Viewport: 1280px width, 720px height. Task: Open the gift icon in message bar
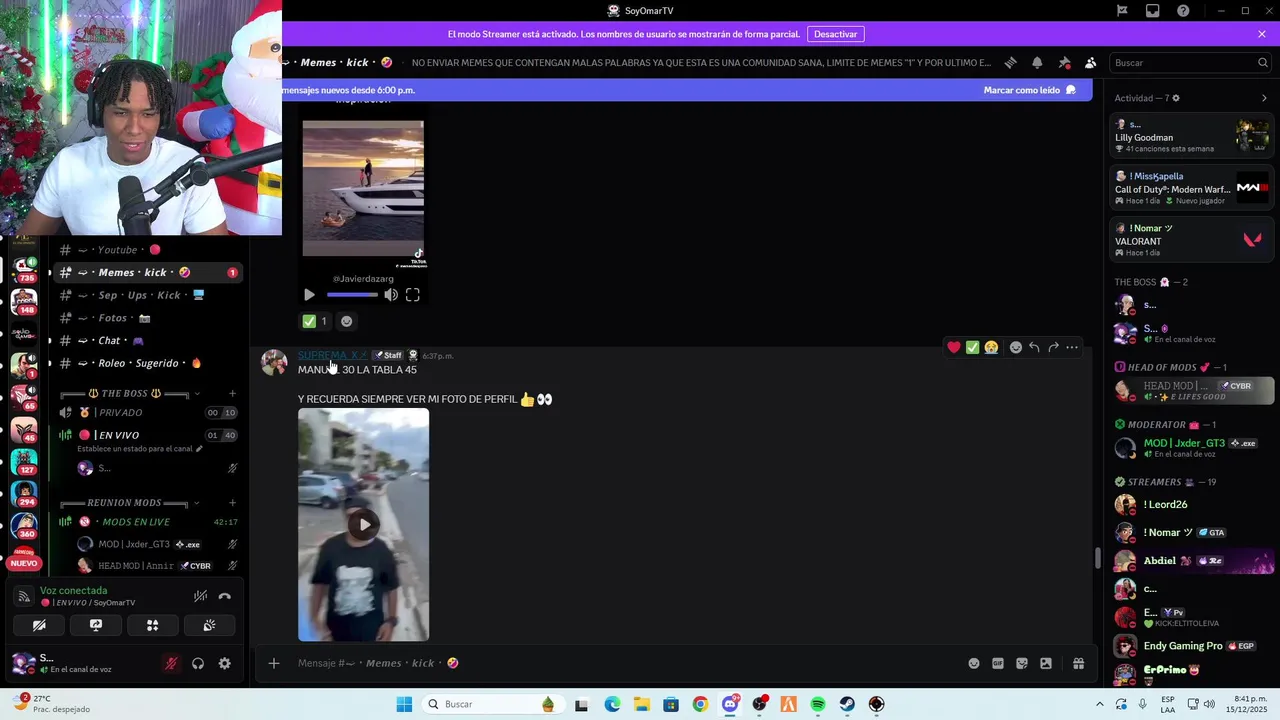pyautogui.click(x=1079, y=663)
